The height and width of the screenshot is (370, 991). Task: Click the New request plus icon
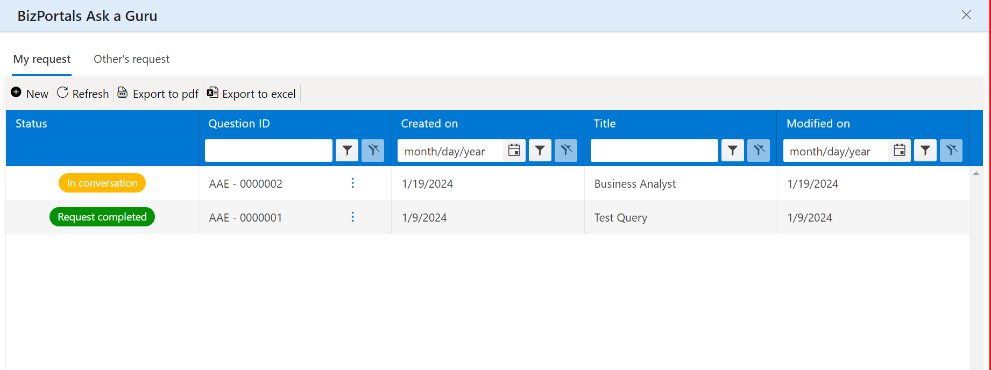[16, 93]
